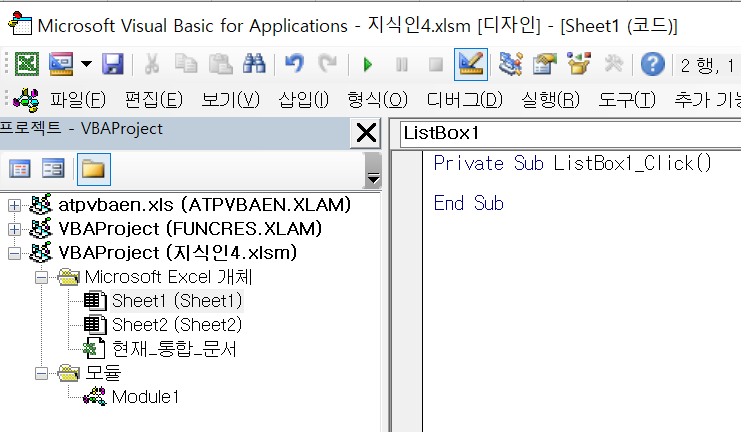The width and height of the screenshot is (741, 432).
Task: Open the Properties Window icon
Action: click(544, 64)
